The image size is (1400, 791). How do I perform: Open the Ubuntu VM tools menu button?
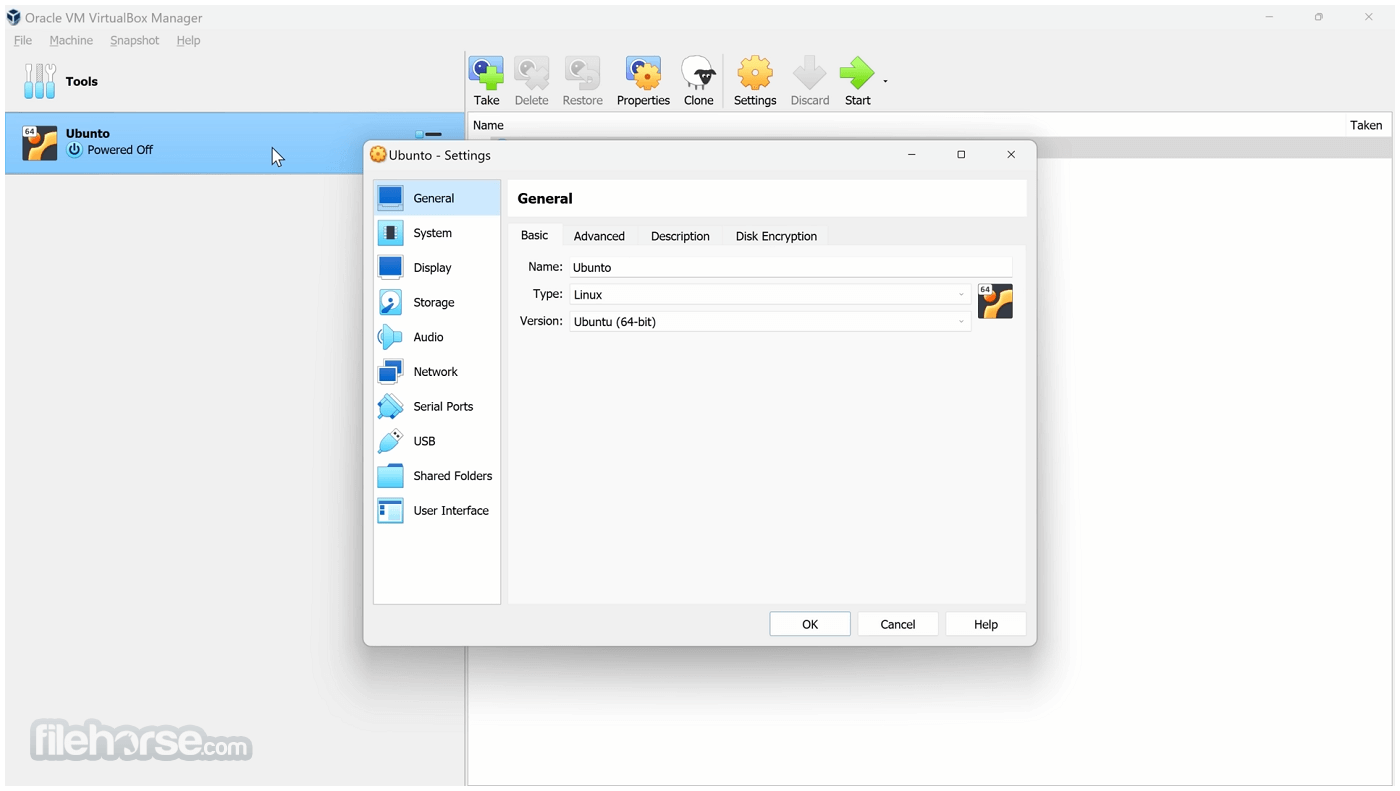[428, 133]
